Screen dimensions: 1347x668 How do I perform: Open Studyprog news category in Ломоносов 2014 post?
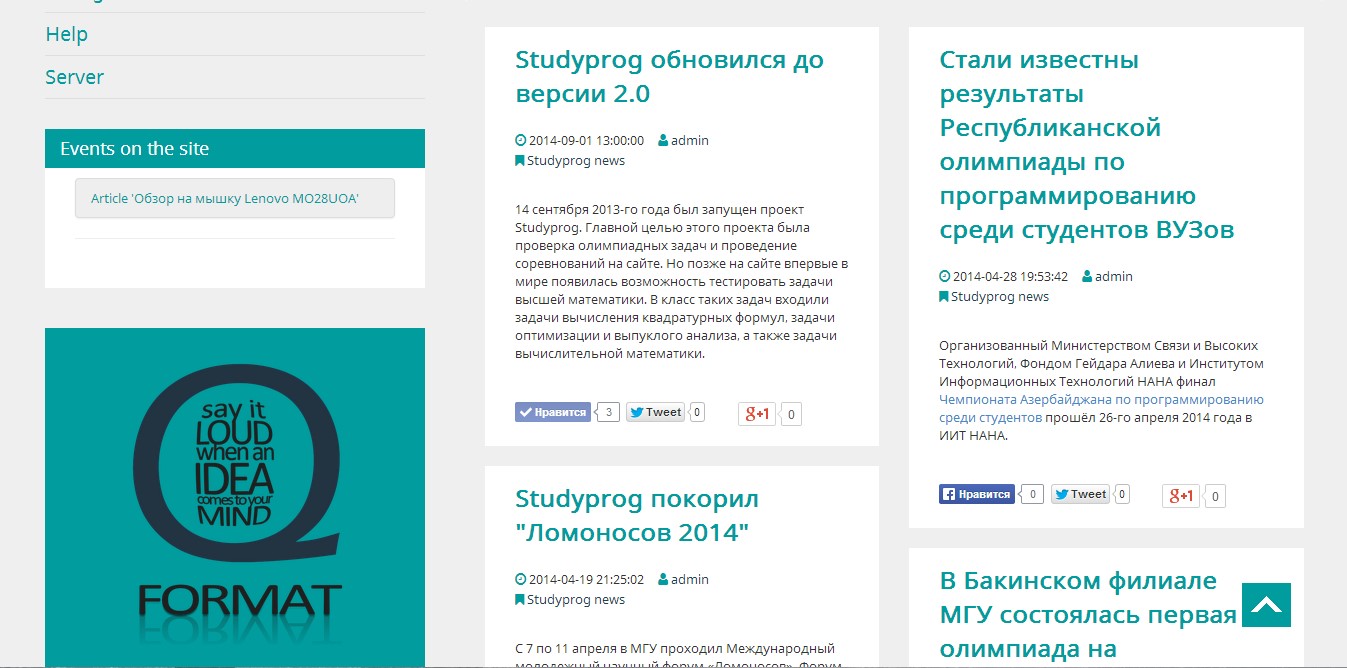(576, 600)
